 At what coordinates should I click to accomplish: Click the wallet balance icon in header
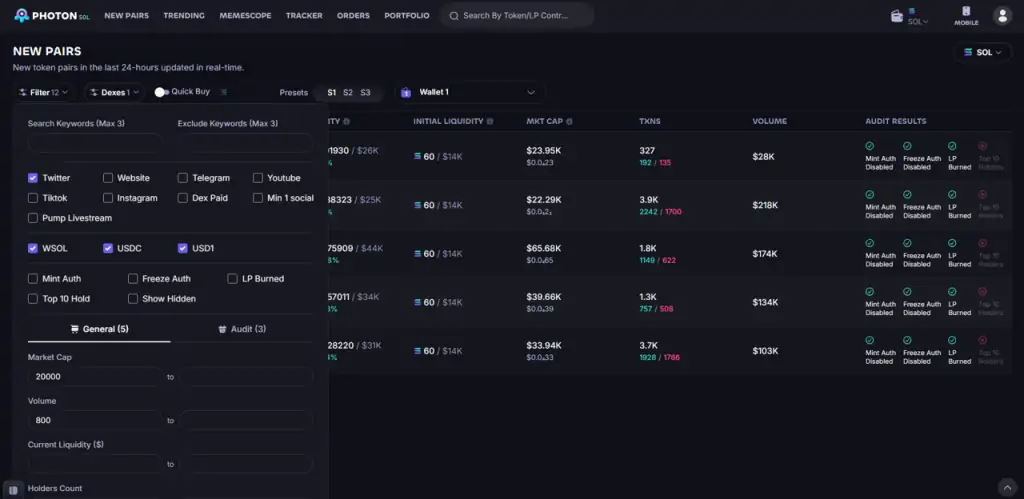click(898, 15)
